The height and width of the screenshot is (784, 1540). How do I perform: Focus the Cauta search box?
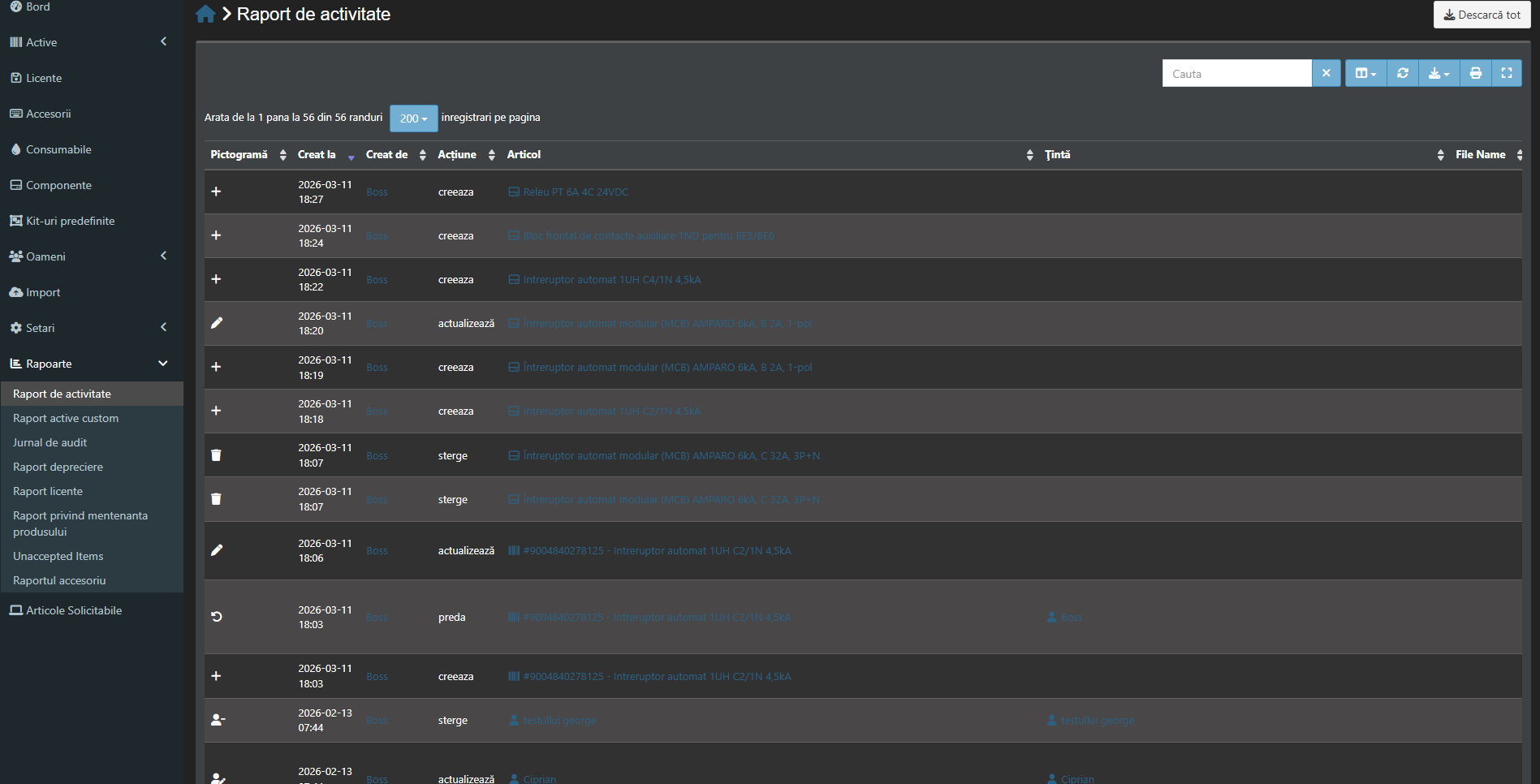(1236, 73)
